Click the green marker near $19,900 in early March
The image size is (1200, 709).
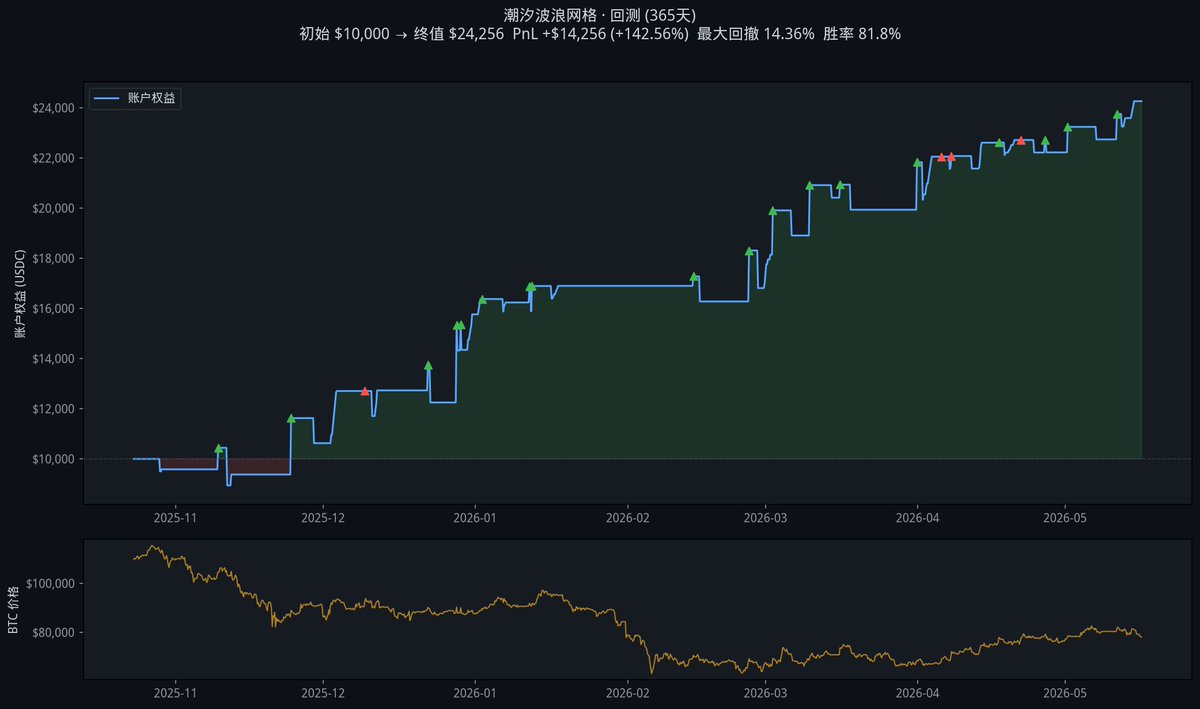772,211
